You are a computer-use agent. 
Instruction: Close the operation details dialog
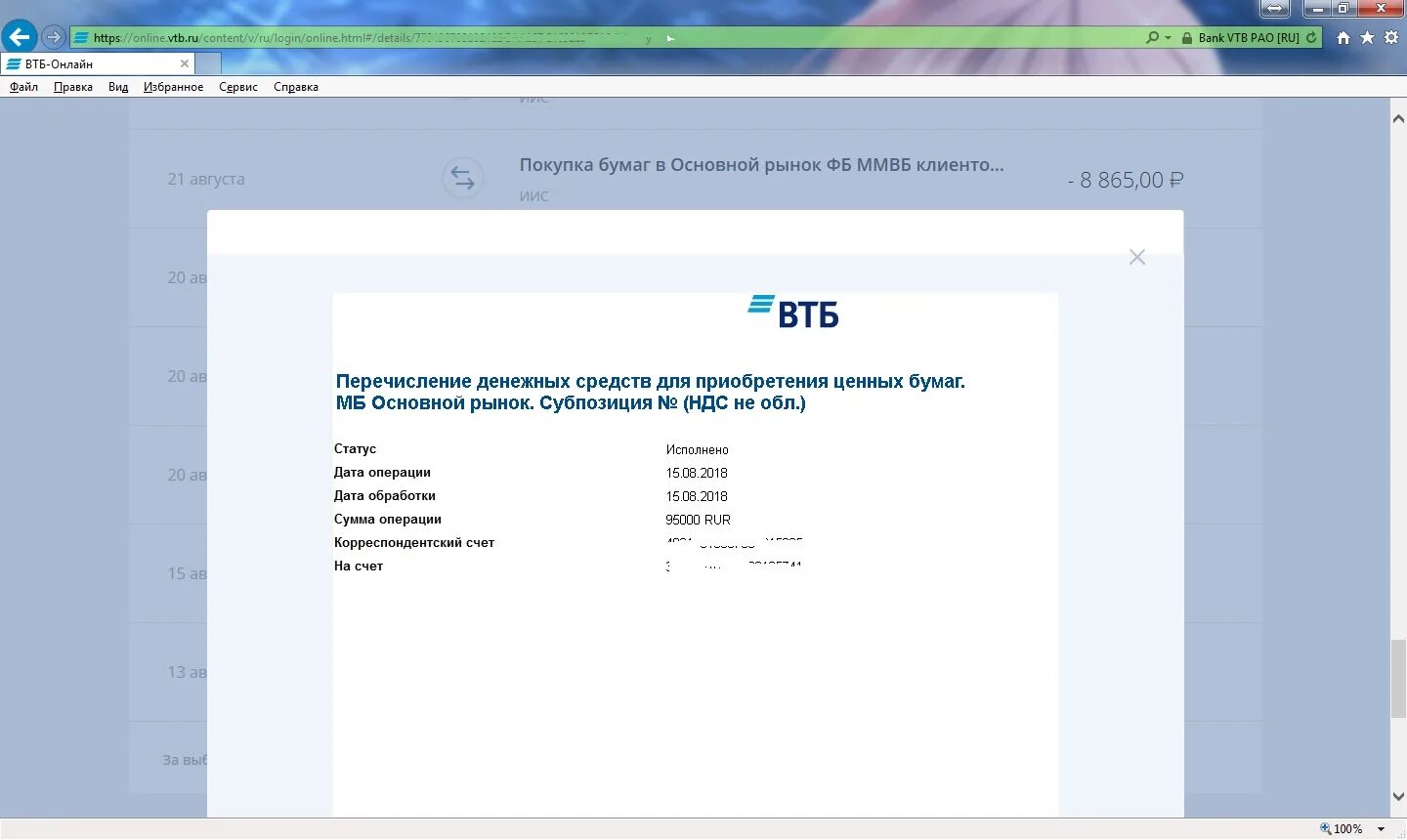(1137, 257)
